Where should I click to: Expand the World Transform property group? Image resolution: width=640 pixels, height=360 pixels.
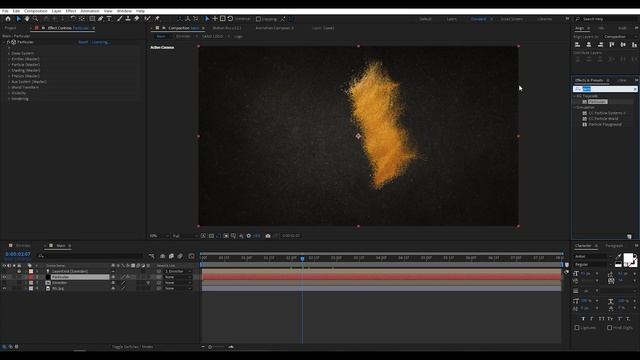pos(9,87)
